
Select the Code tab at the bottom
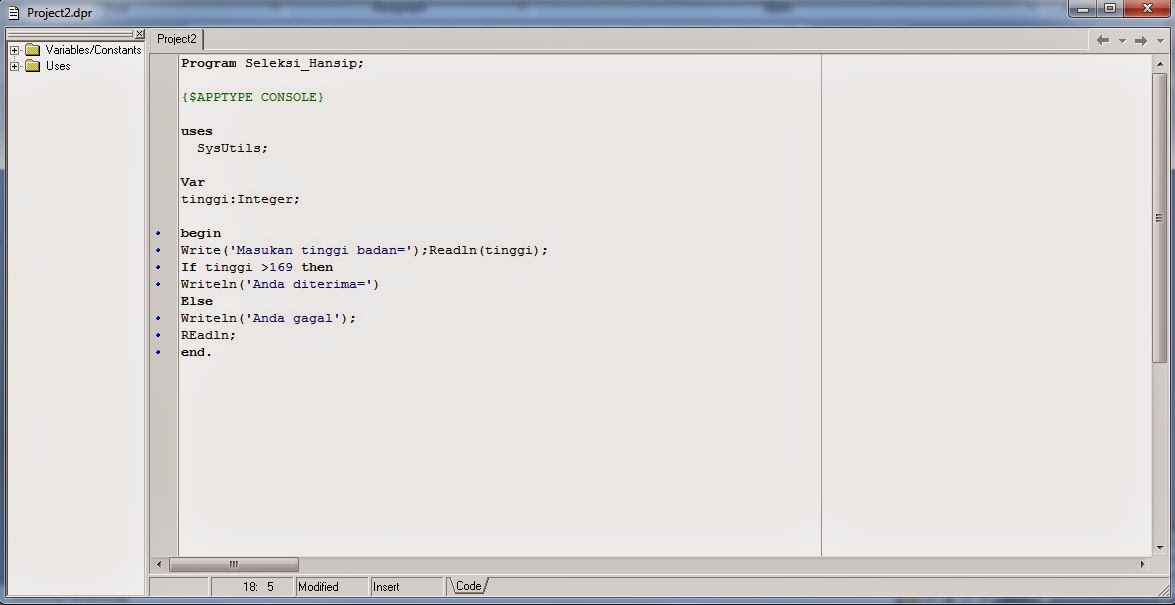tap(467, 586)
